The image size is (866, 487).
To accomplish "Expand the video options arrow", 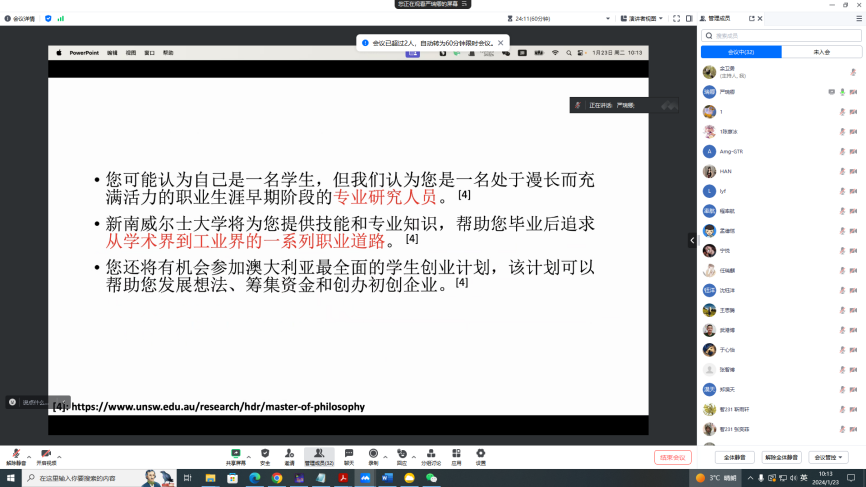I will pos(60,456).
